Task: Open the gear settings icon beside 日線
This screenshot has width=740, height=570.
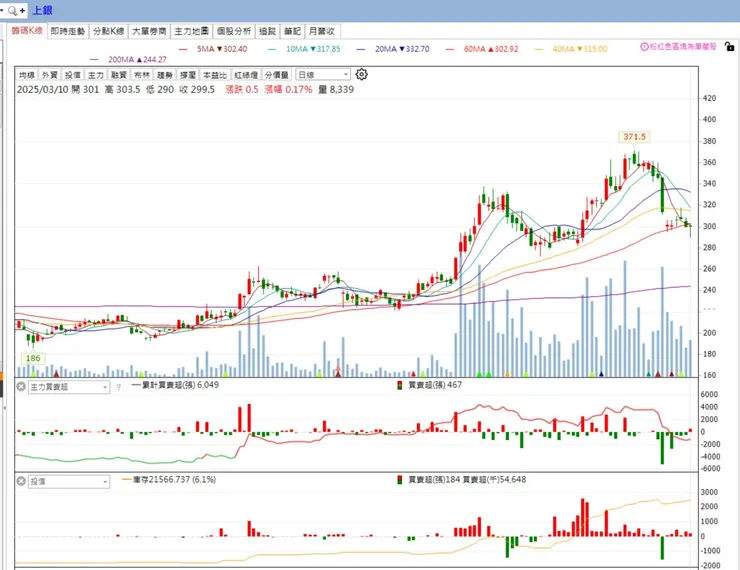Action: (362, 74)
